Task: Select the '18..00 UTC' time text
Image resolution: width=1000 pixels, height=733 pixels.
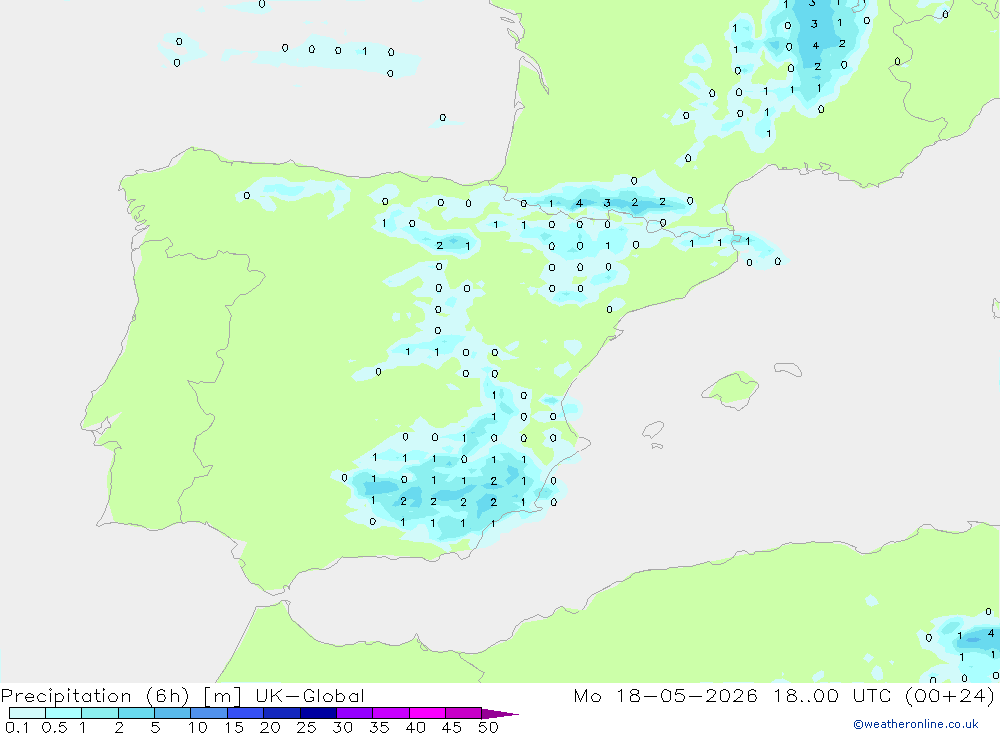Action: pos(832,696)
